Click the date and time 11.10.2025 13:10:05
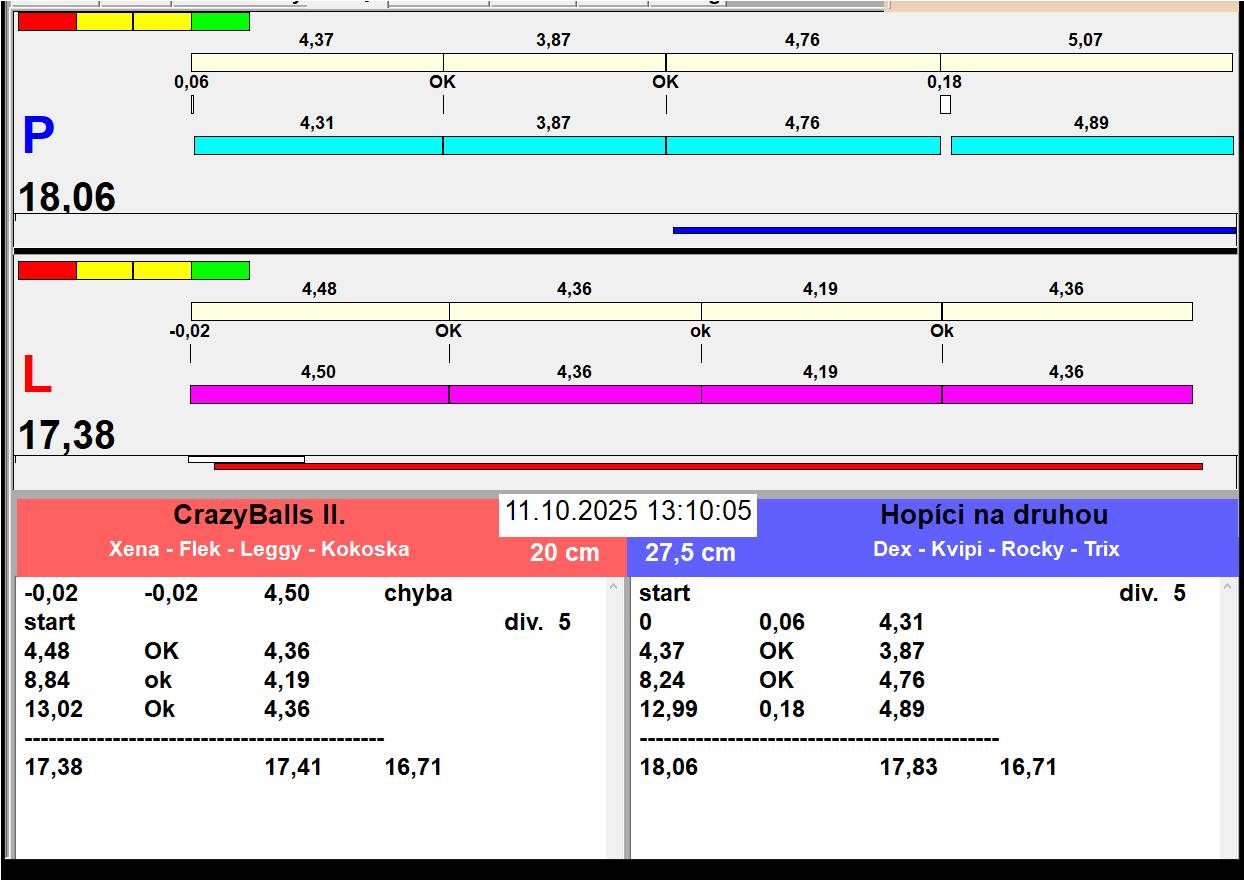The image size is (1244, 880). 628,511
